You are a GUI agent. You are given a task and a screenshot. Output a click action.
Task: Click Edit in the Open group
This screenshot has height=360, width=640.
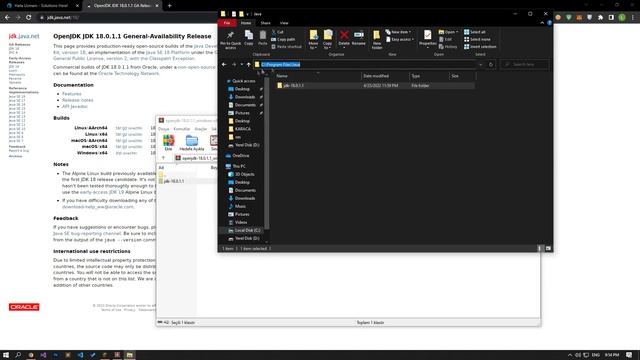coord(445,39)
